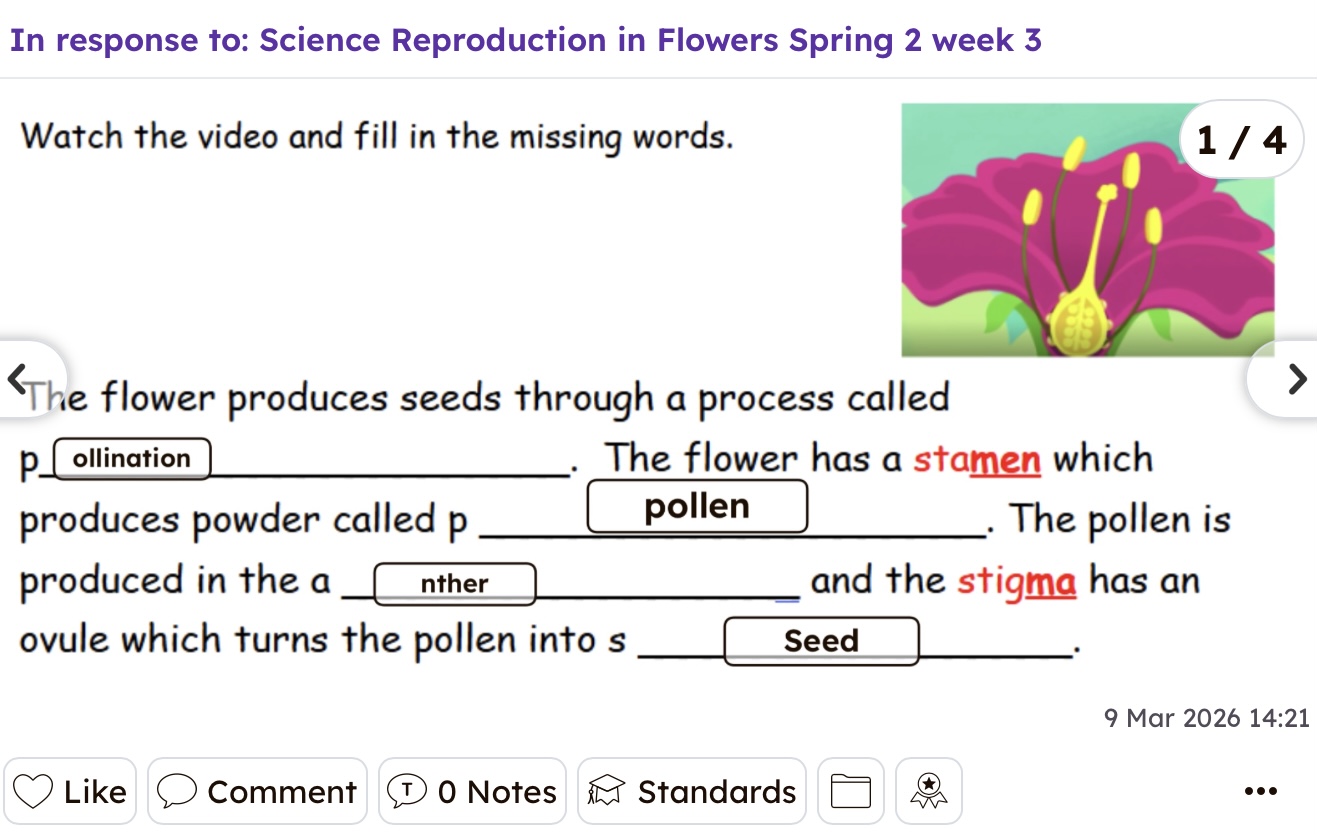Select the 'pollen' answer box
Viewport: 1317px width, 834px height.
pos(697,507)
